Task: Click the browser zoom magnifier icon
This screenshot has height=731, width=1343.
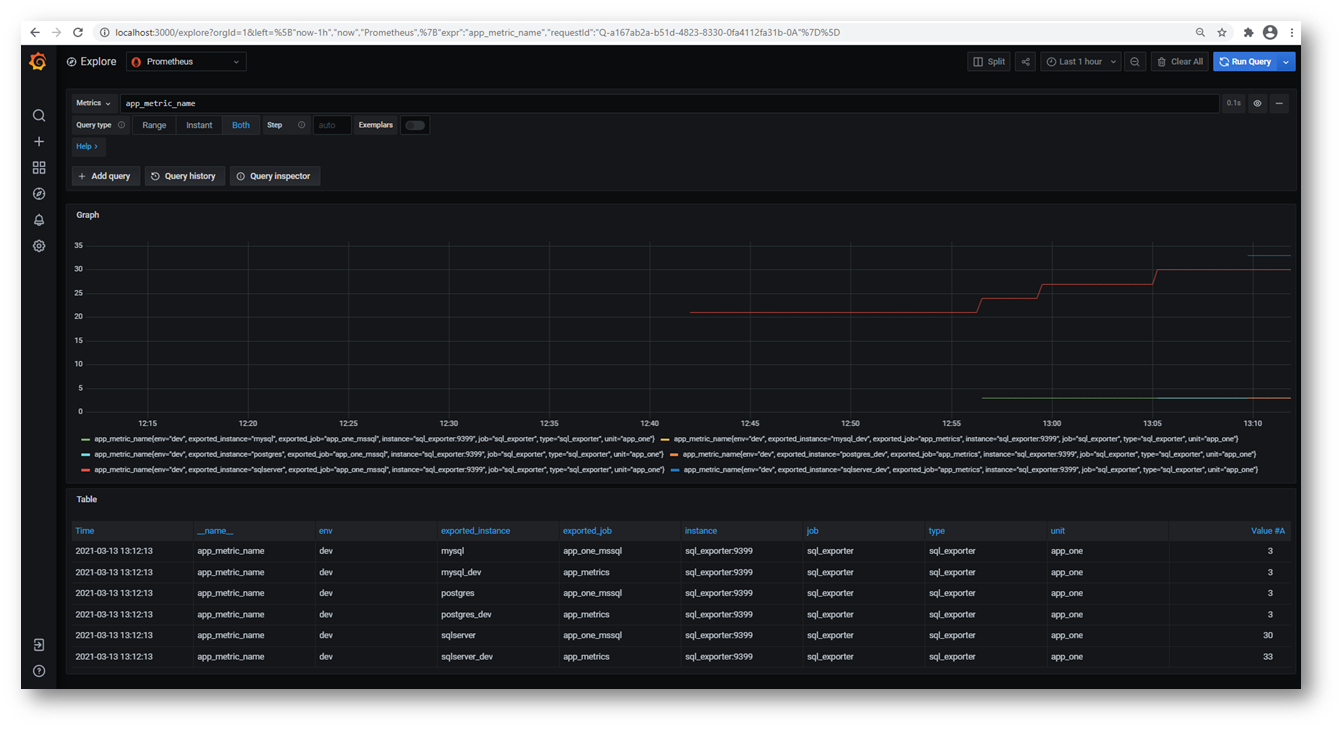Action: click(1200, 32)
